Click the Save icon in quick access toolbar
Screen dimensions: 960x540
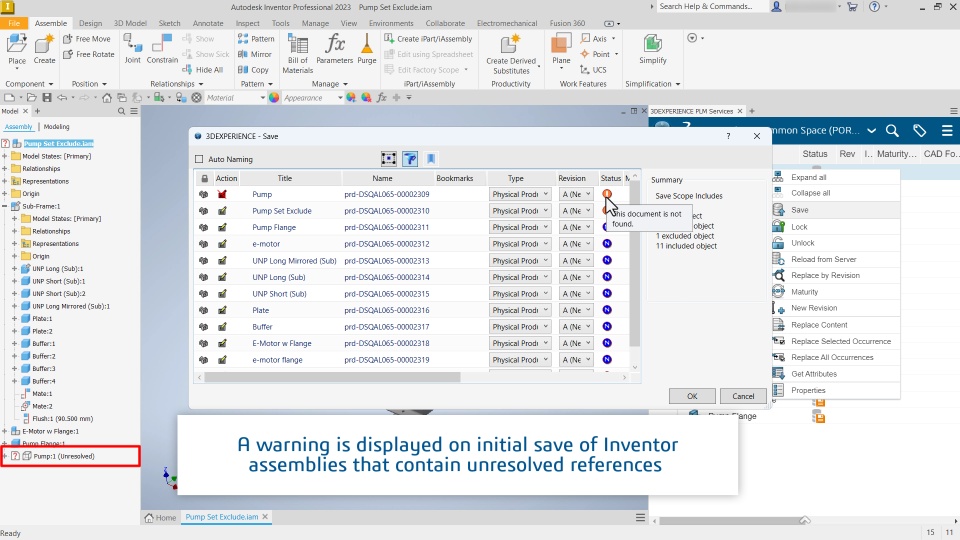click(x=47, y=97)
